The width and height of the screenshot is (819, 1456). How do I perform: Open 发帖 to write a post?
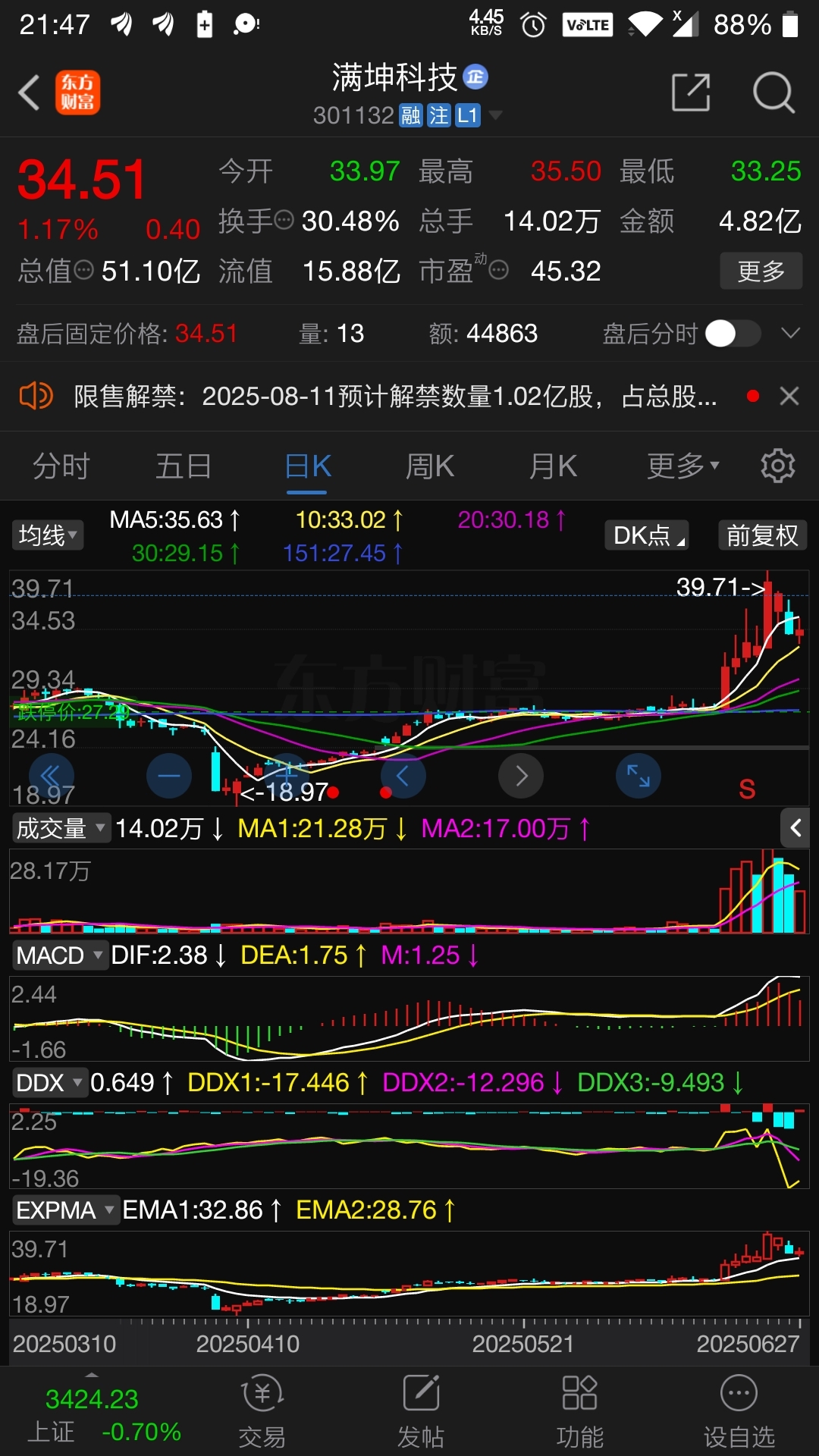421,1411
